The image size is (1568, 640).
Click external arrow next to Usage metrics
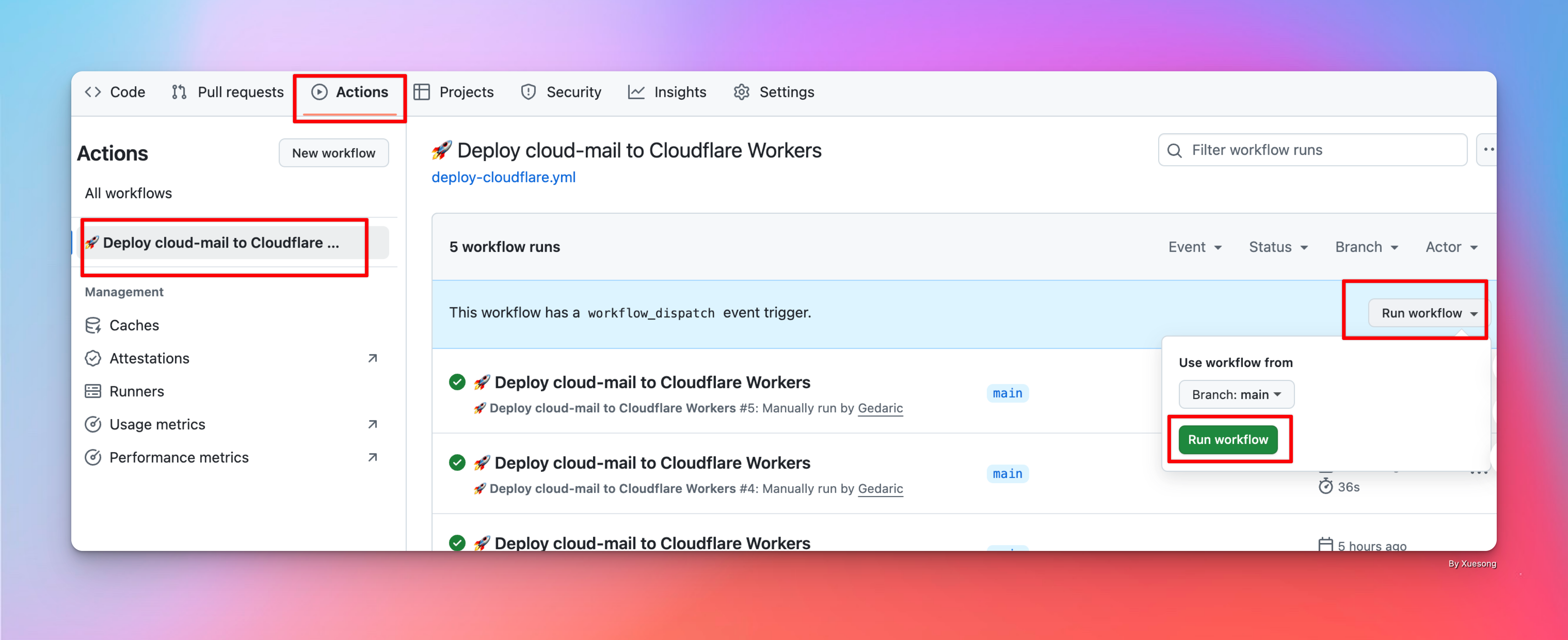[x=372, y=424]
